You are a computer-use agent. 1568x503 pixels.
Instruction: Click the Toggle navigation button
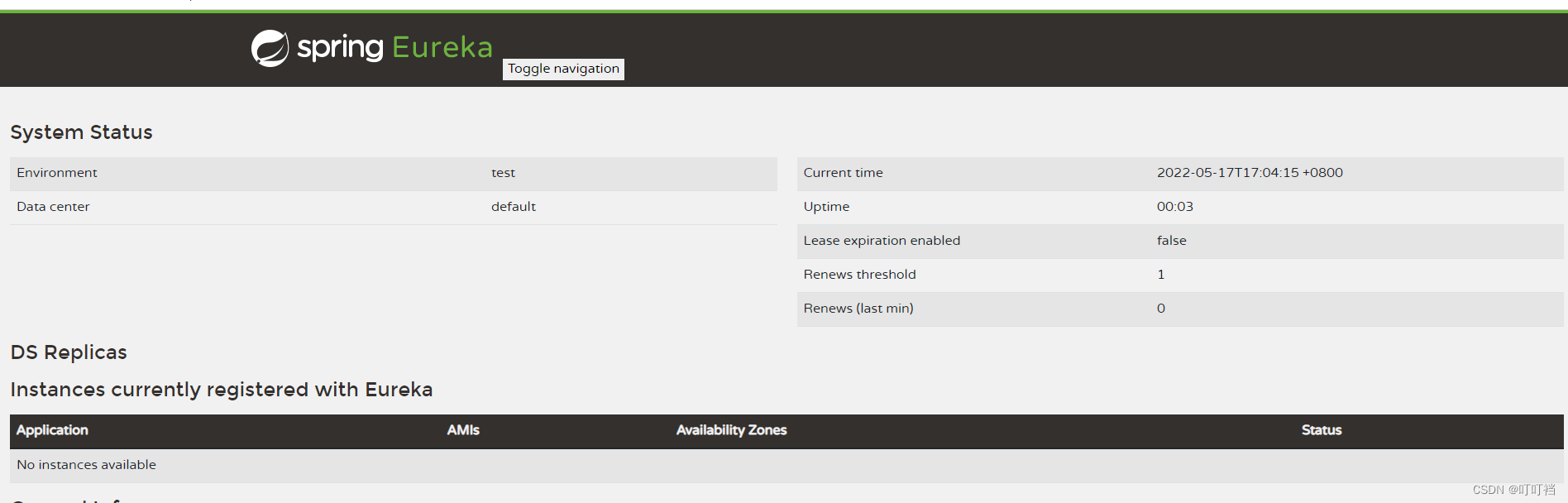(563, 69)
